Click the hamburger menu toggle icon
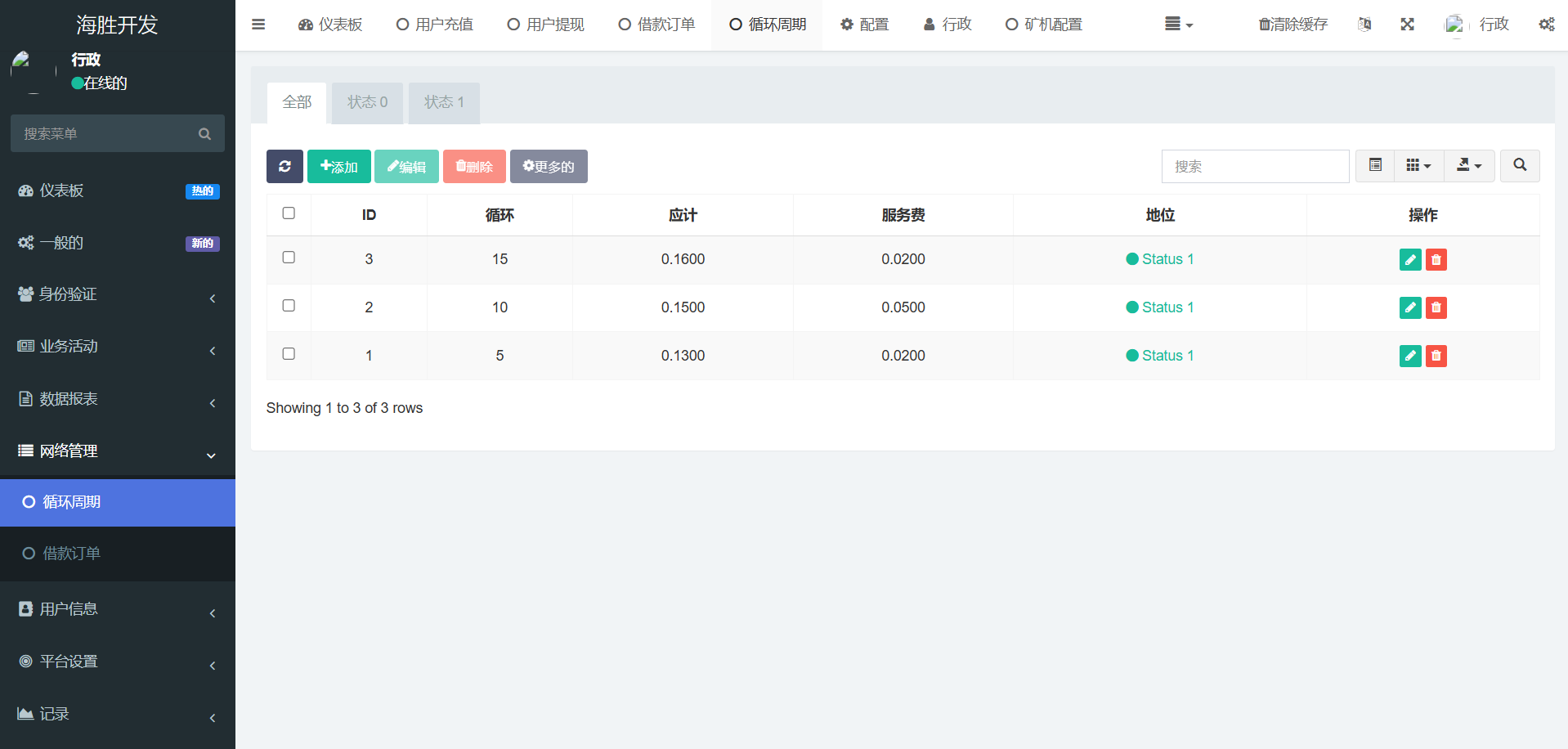This screenshot has height=749, width=1568. 258,25
